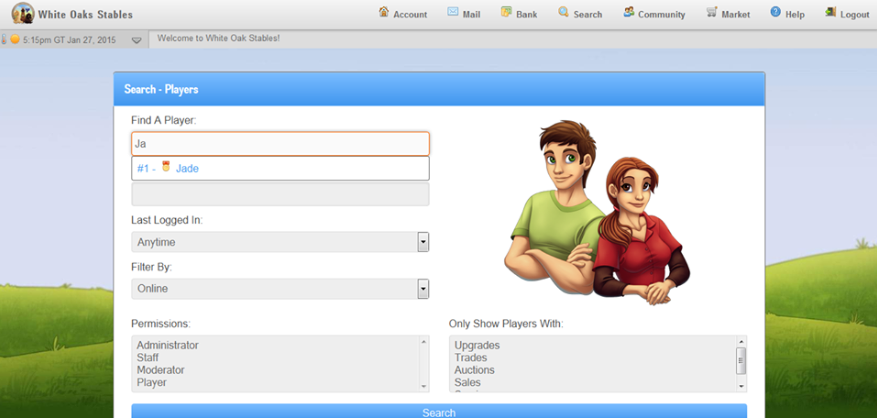Click the White Oaks Stables logo icon
The width and height of the screenshot is (877, 418).
click(x=23, y=13)
